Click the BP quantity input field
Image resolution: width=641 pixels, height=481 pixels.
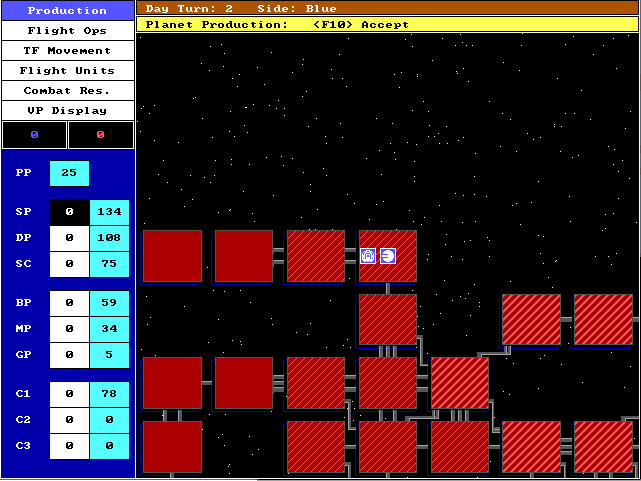(x=69, y=302)
